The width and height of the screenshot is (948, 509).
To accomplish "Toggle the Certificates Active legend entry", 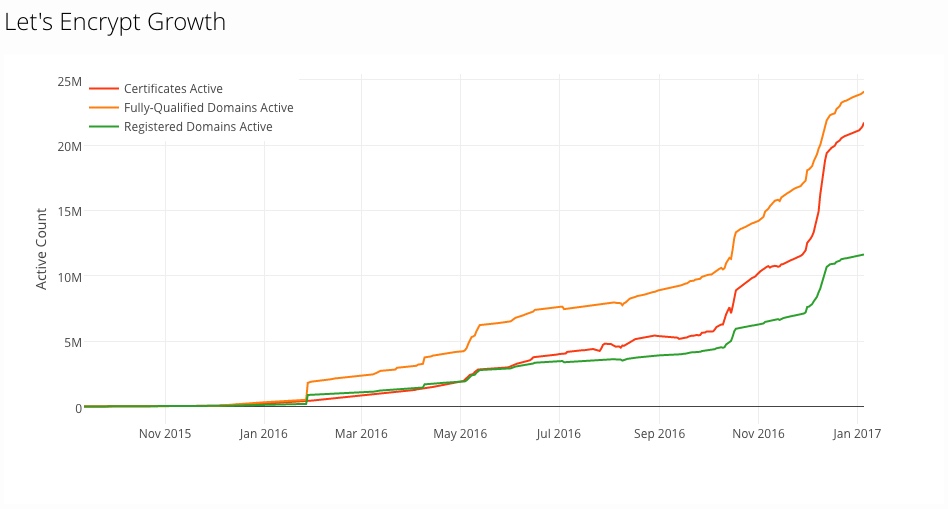I will [156, 88].
